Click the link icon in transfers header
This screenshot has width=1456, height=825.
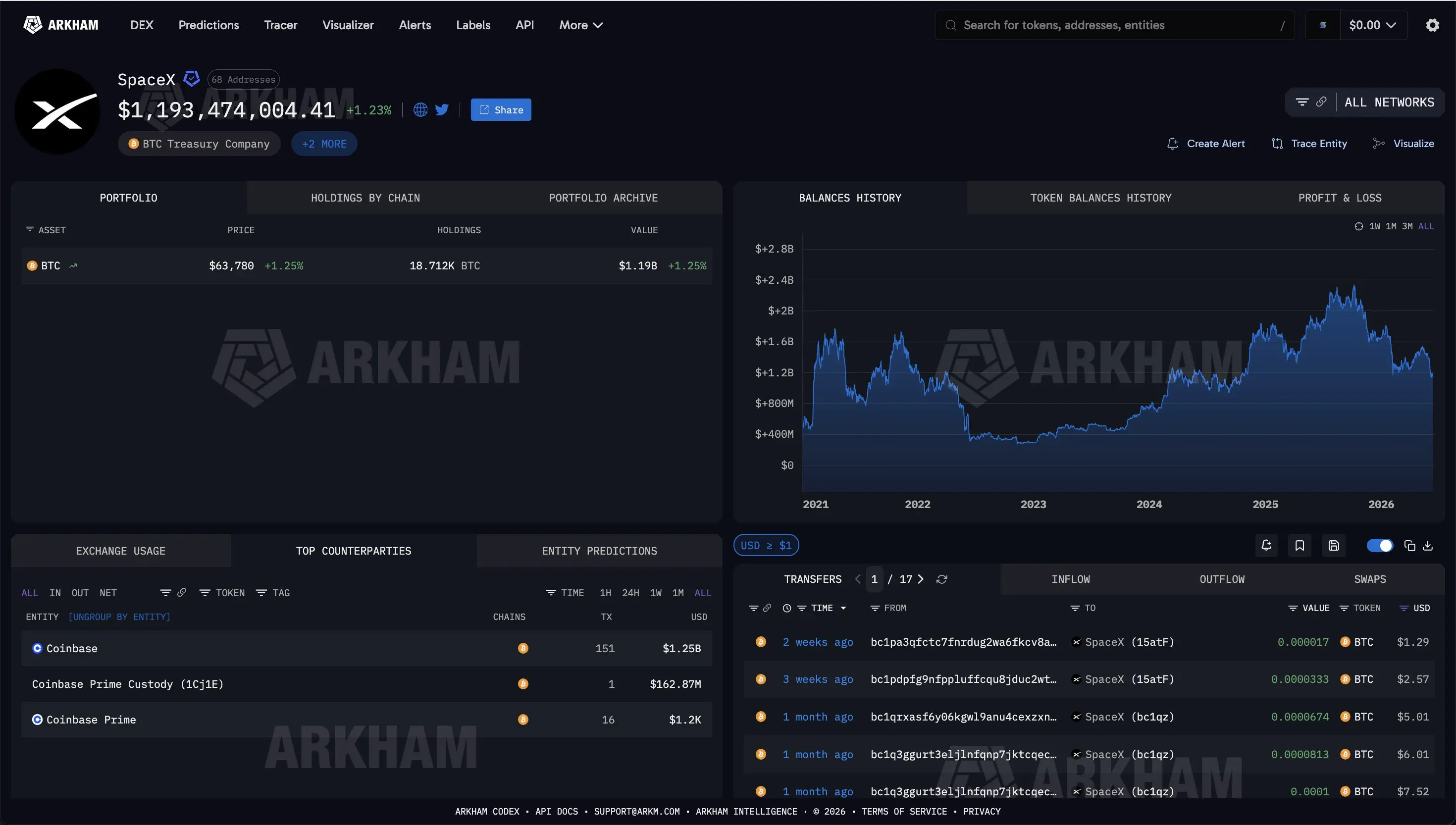coord(767,608)
